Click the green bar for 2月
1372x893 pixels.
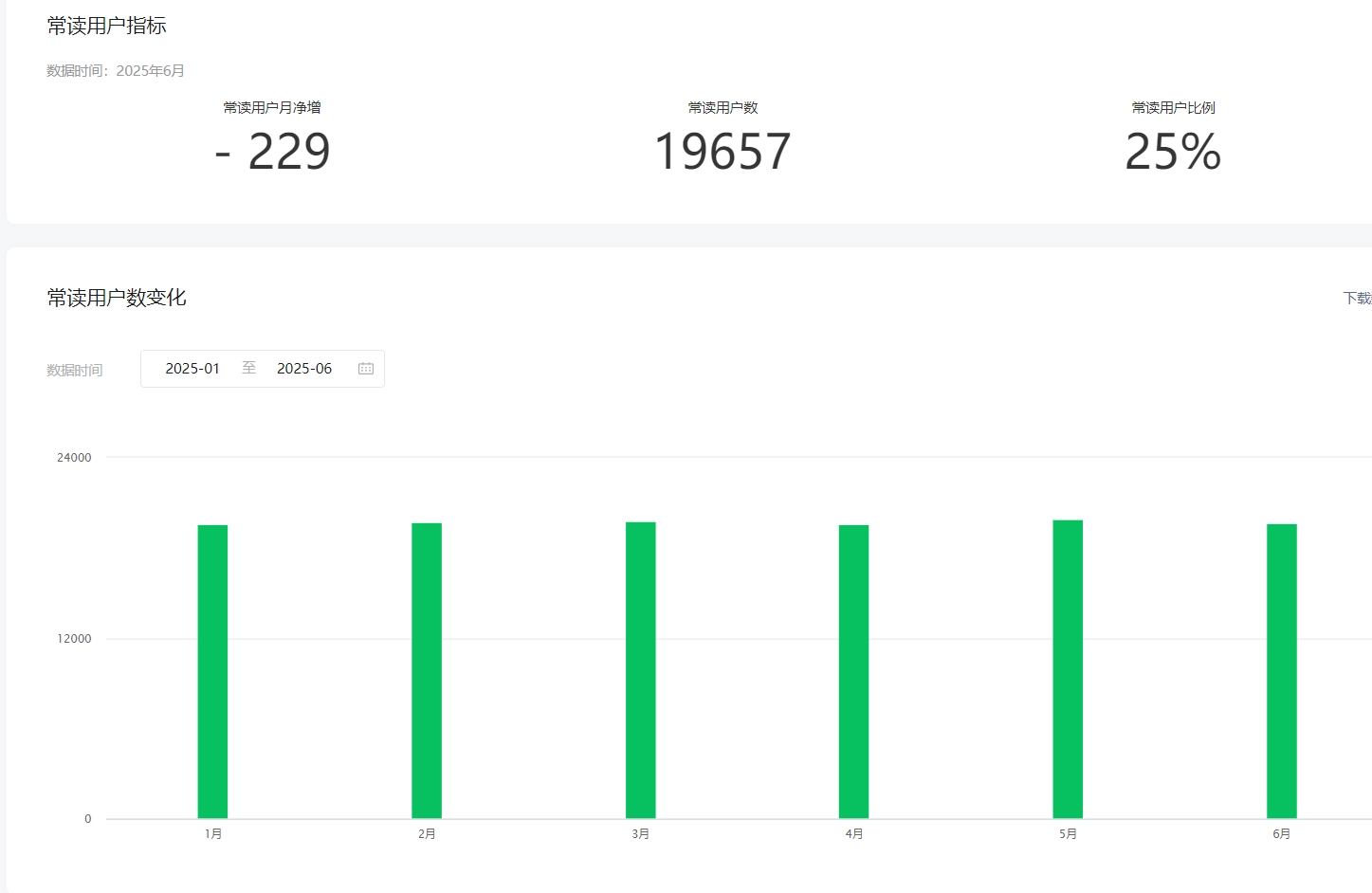coord(427,670)
